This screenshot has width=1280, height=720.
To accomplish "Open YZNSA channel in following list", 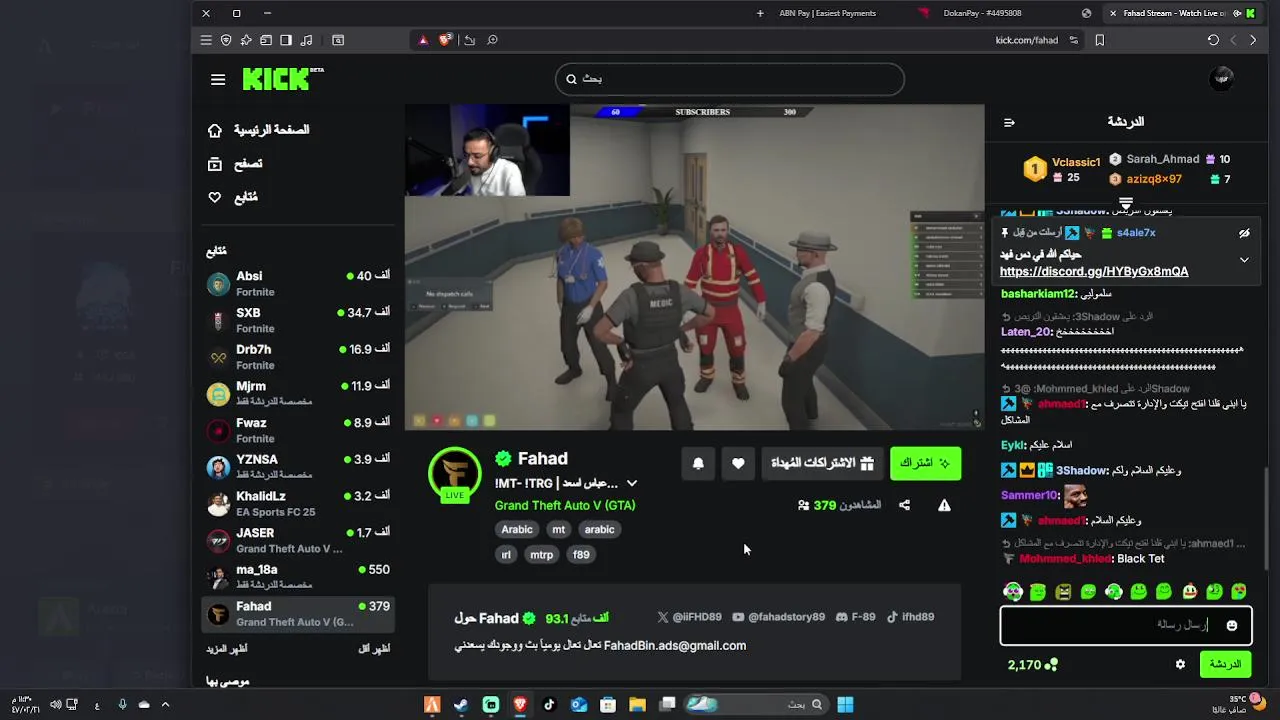I will (298, 467).
